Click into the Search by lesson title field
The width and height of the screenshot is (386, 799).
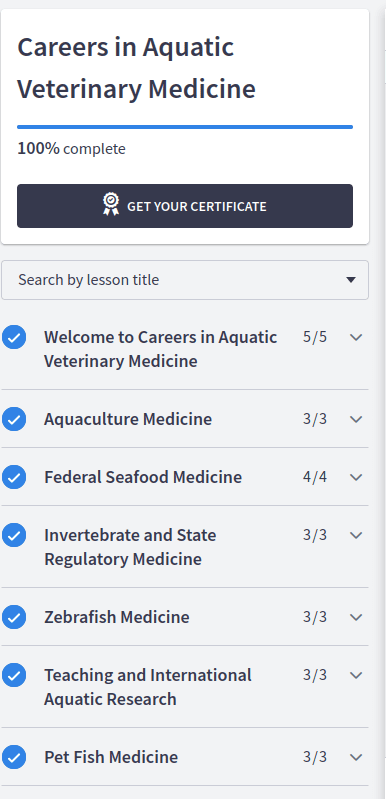[185, 280]
